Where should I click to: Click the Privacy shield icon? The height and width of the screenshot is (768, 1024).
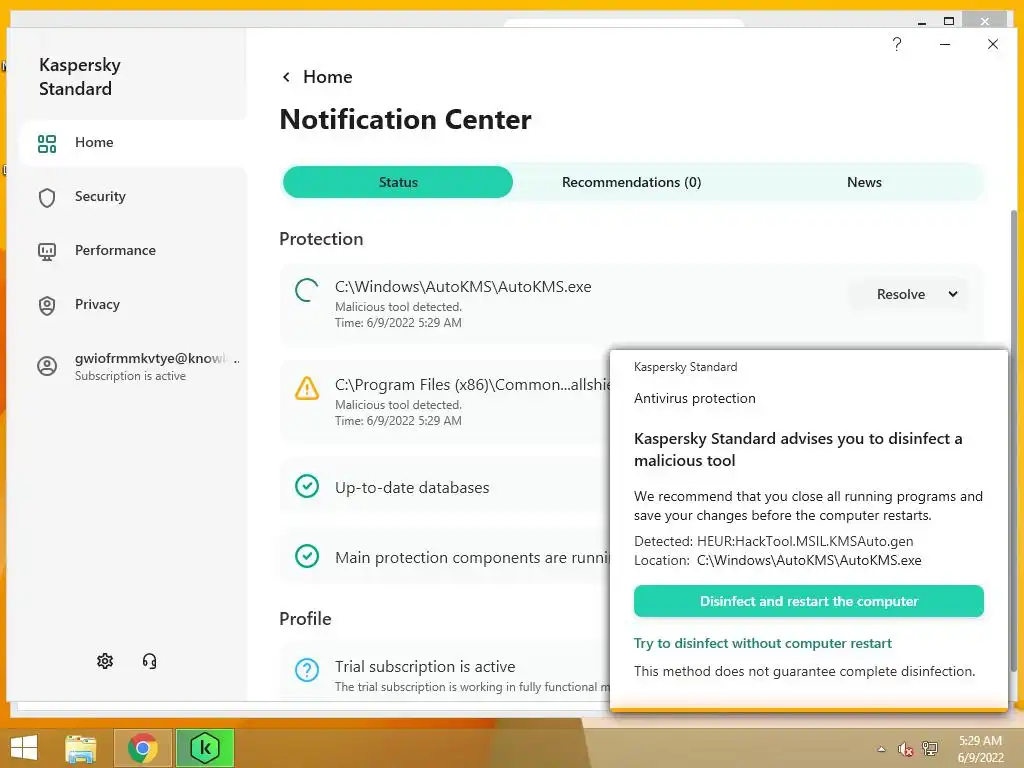(47, 306)
